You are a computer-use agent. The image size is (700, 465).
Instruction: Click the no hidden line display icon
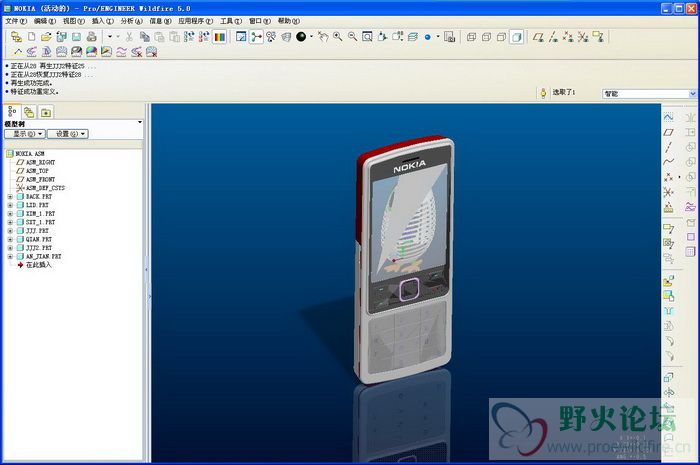tap(501, 37)
